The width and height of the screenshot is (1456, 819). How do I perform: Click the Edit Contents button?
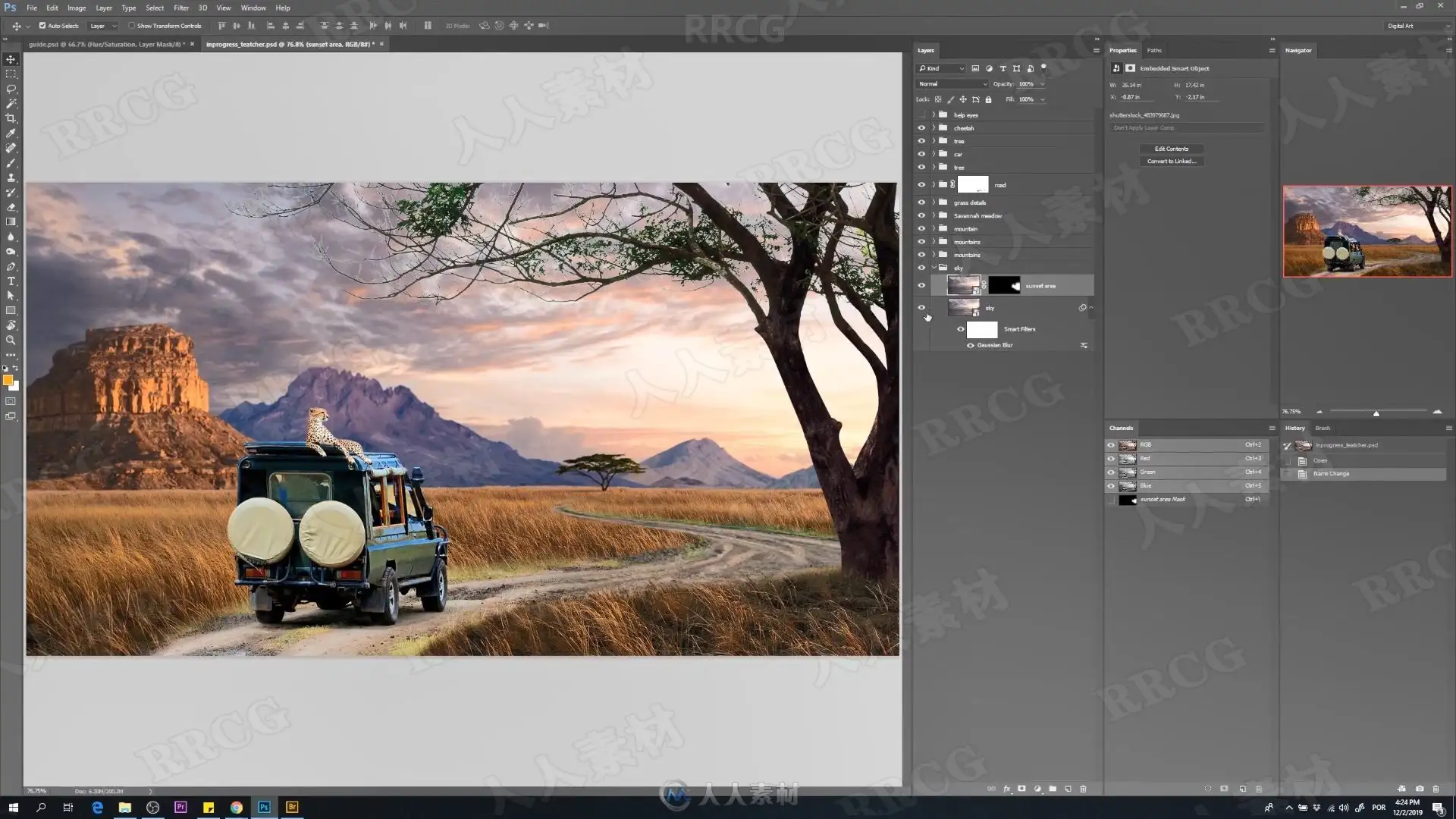[x=1171, y=149]
